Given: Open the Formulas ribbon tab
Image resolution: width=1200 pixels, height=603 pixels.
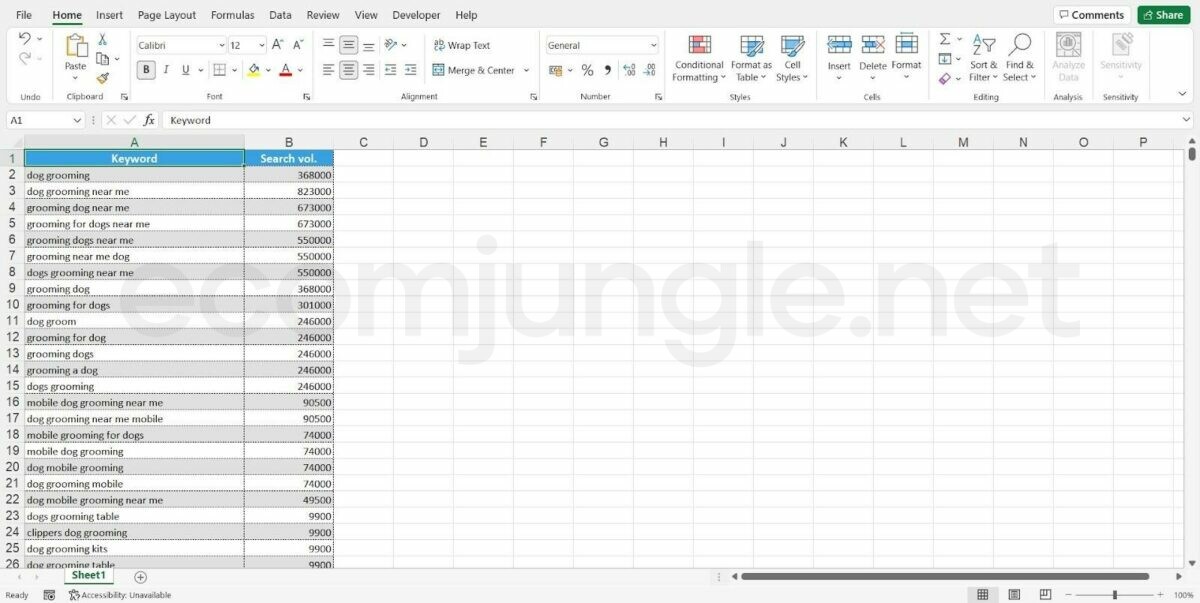Looking at the screenshot, I should pos(232,15).
